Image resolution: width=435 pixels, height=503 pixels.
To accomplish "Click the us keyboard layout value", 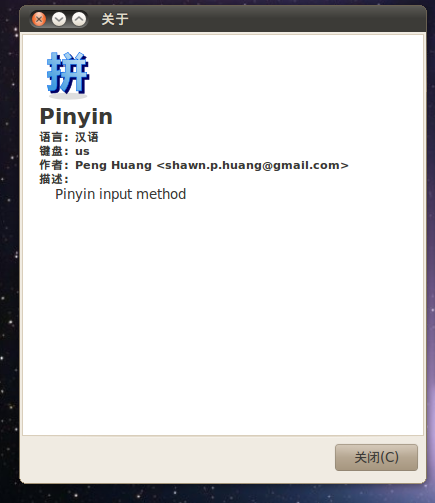I will point(82,151).
